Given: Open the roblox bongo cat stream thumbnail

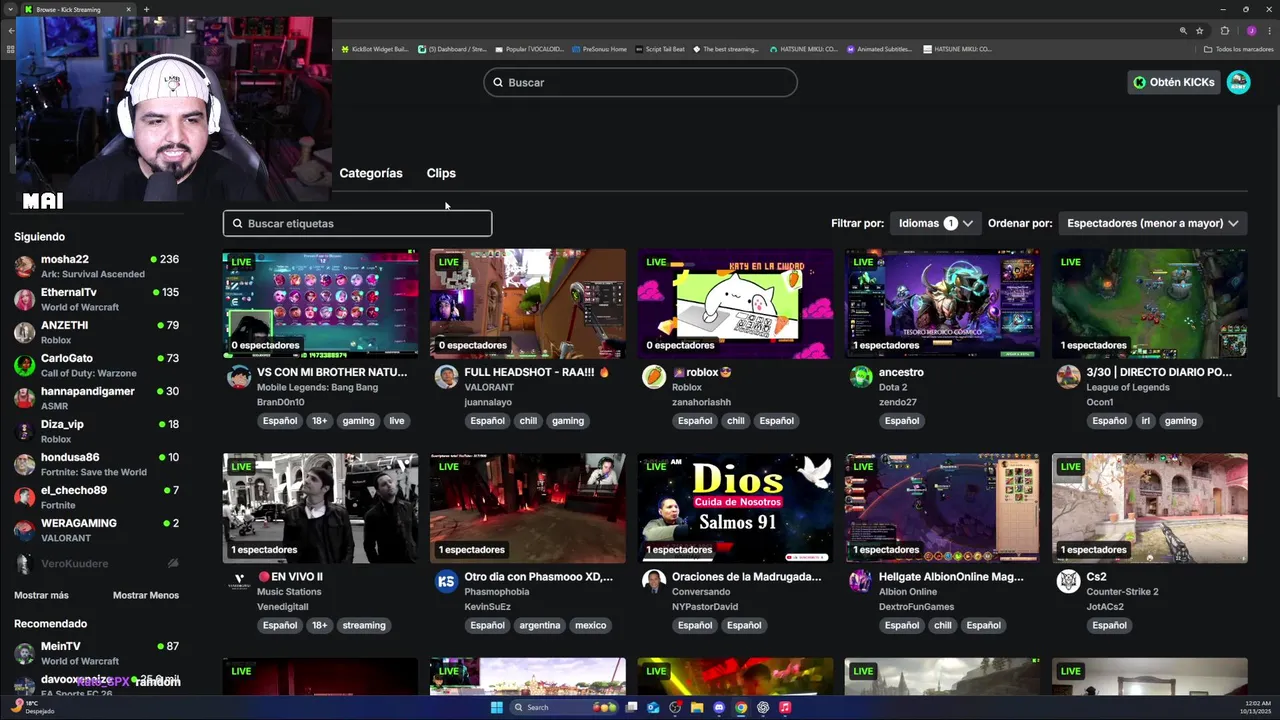Looking at the screenshot, I should (x=735, y=304).
